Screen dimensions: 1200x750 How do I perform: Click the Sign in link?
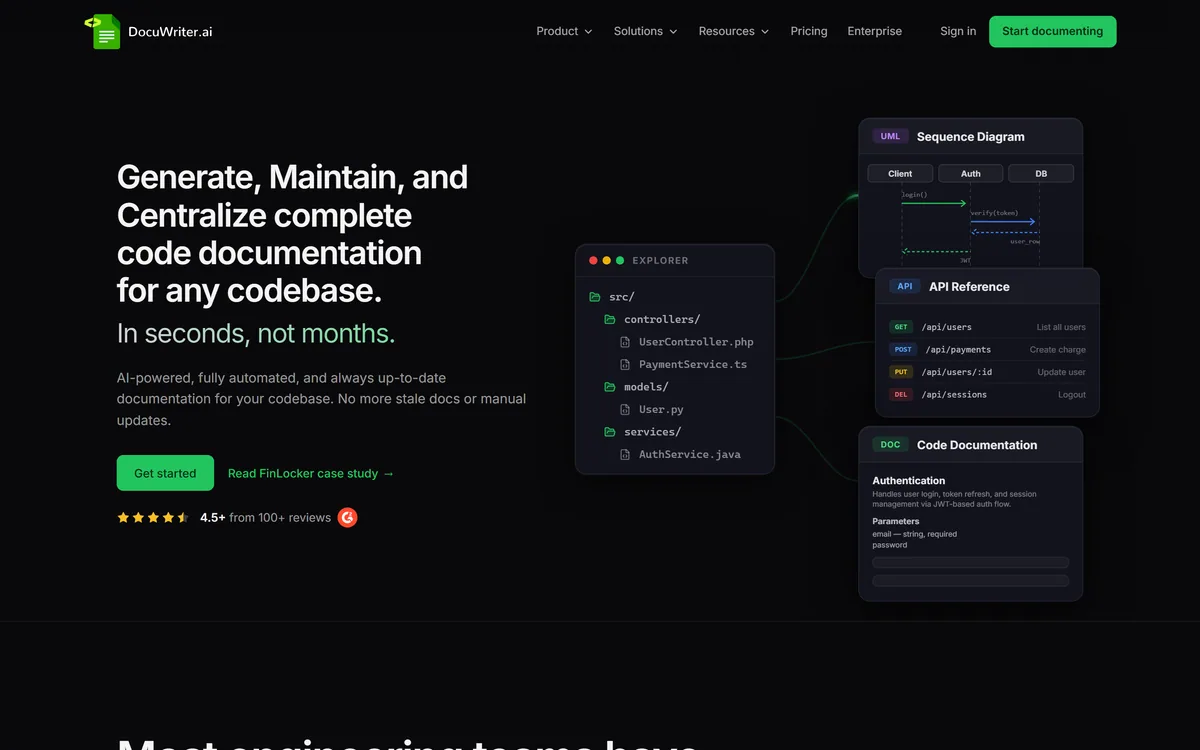958,31
